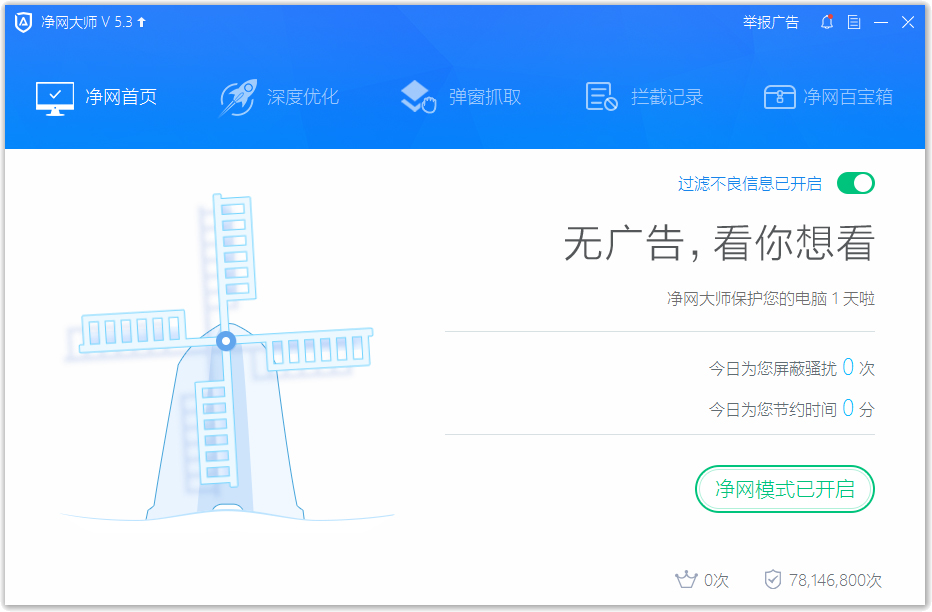Open the 举报广告 link
Screen dimensions: 932x612
pyautogui.click(x=771, y=22)
